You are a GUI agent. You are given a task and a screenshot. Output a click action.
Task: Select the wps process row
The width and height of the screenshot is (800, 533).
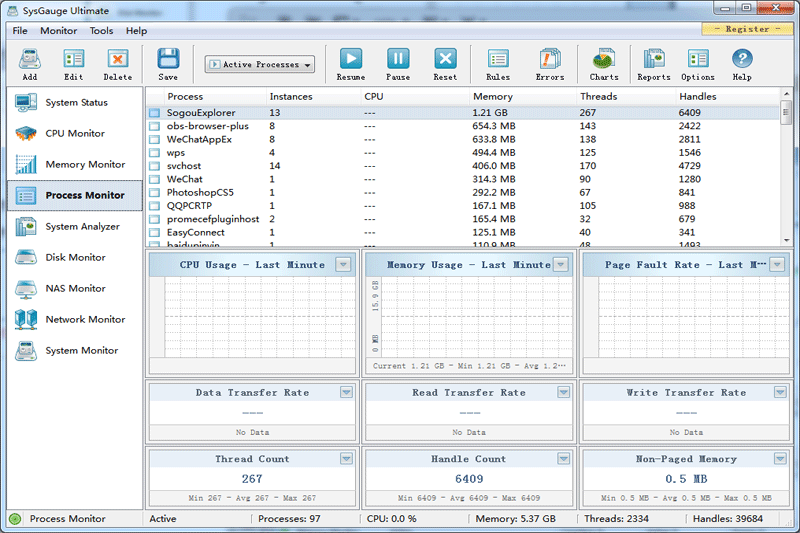pyautogui.click(x=463, y=153)
